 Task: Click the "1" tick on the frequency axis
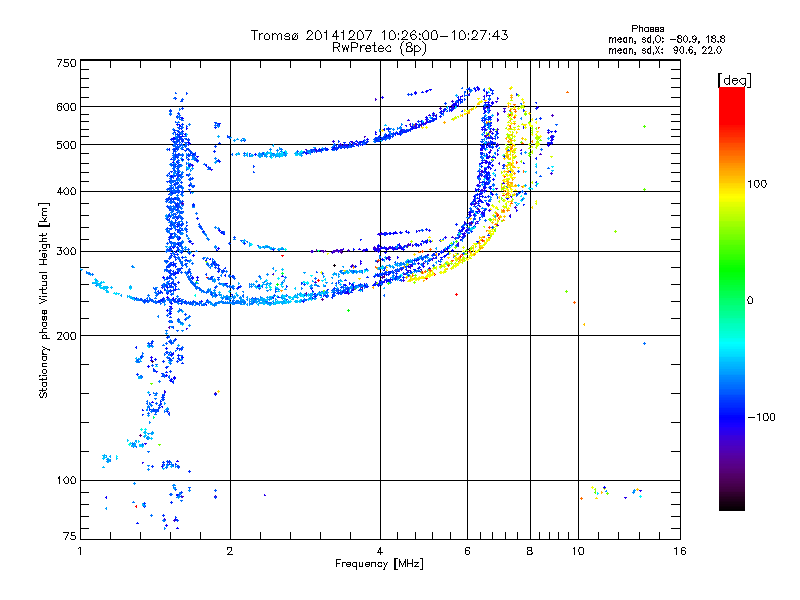[80, 551]
